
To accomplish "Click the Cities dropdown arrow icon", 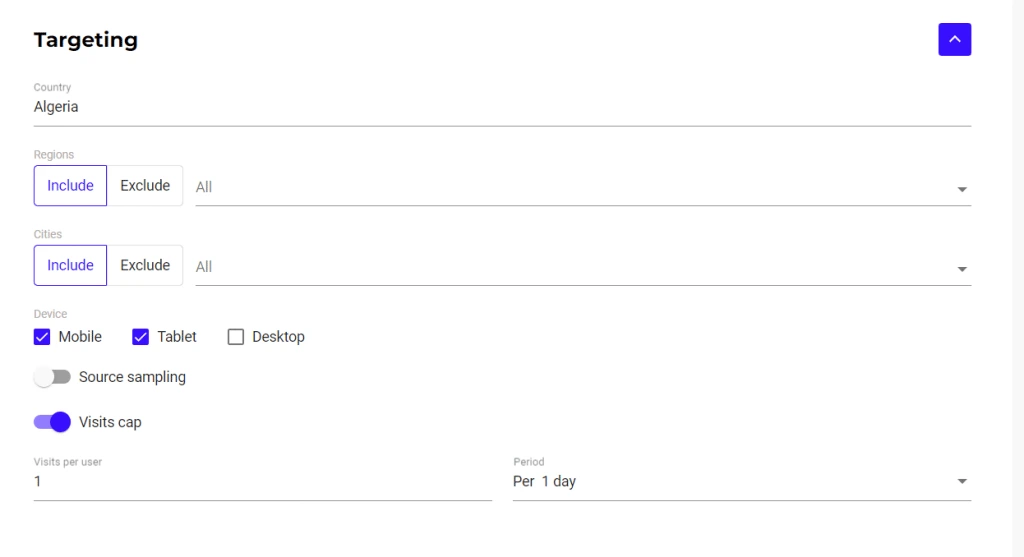I will click(x=961, y=269).
